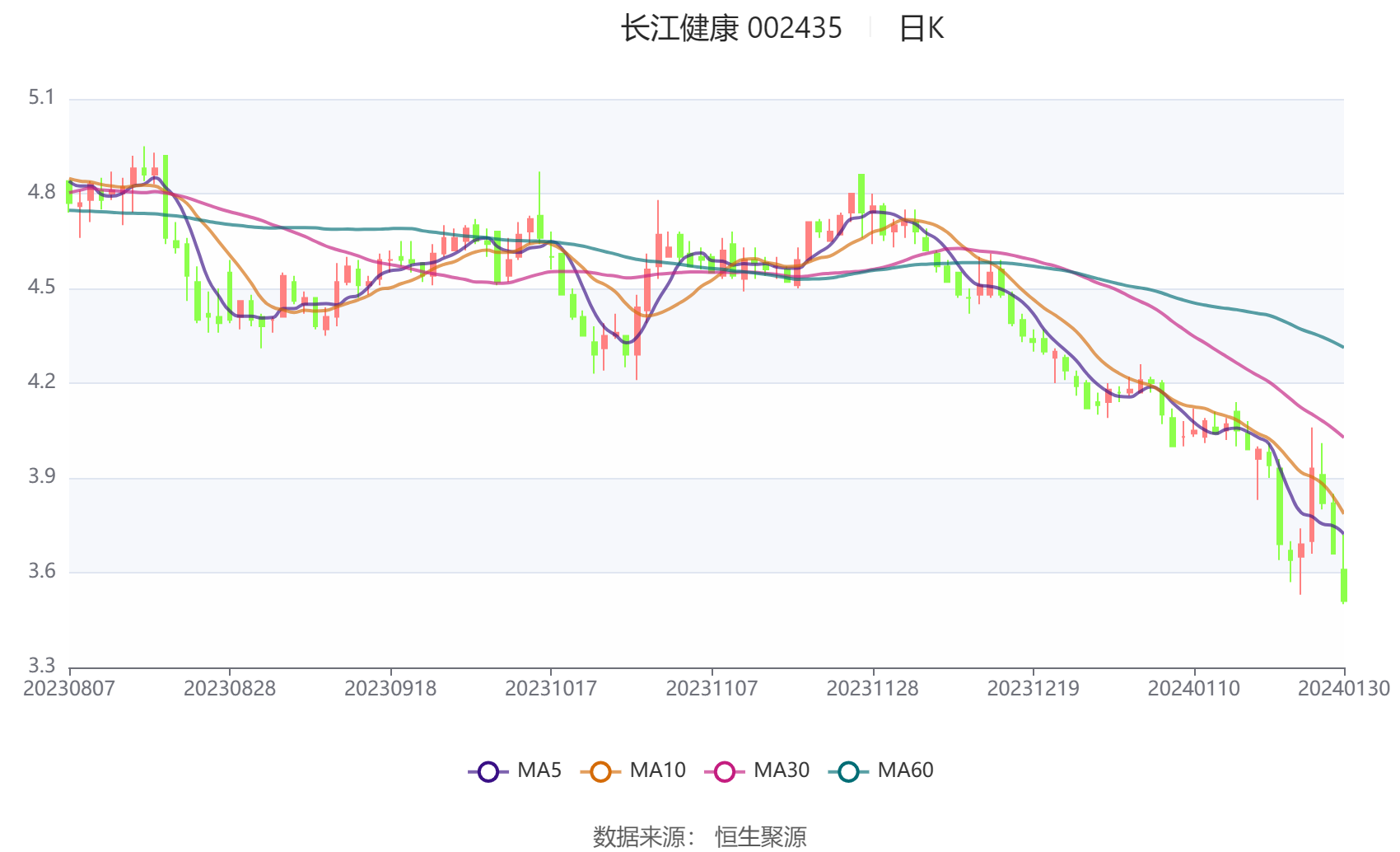The width and height of the screenshot is (1400, 852).
Task: Click the 日K label in title
Action: [x=922, y=29]
